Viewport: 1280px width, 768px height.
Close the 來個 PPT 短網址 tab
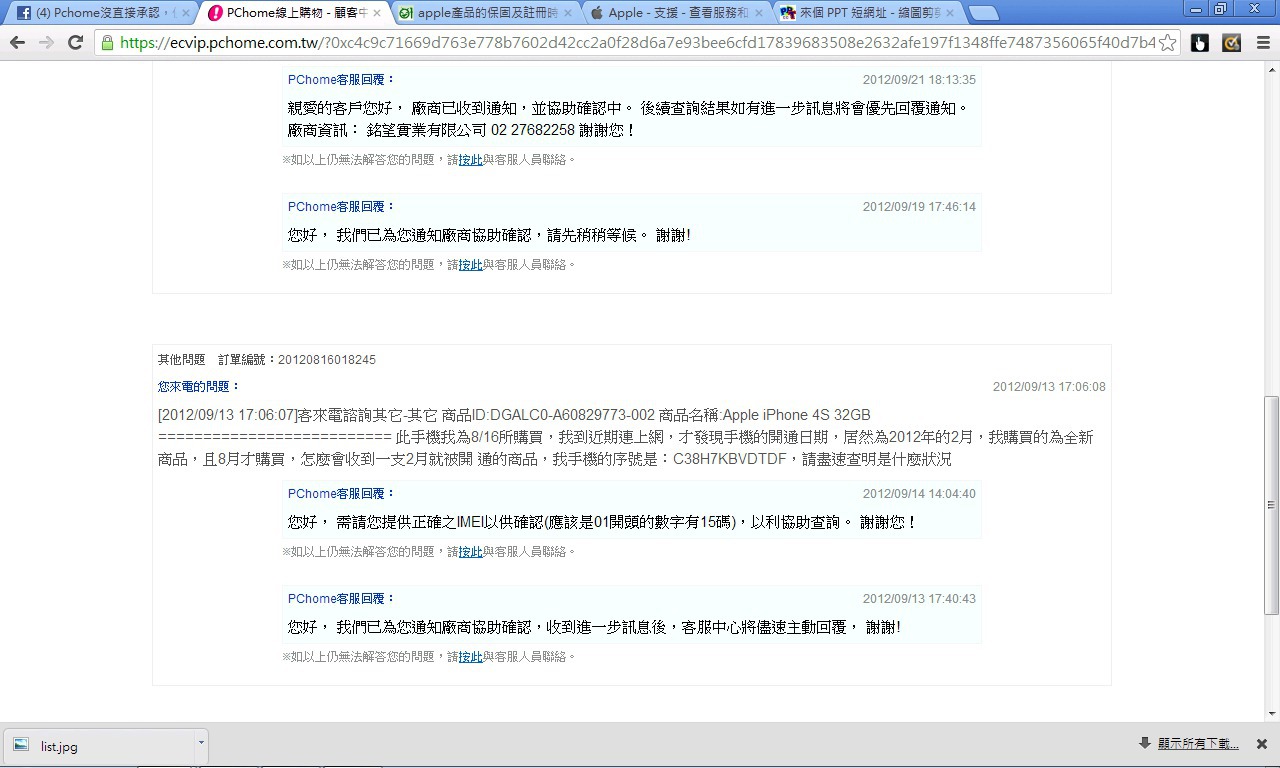[950, 14]
